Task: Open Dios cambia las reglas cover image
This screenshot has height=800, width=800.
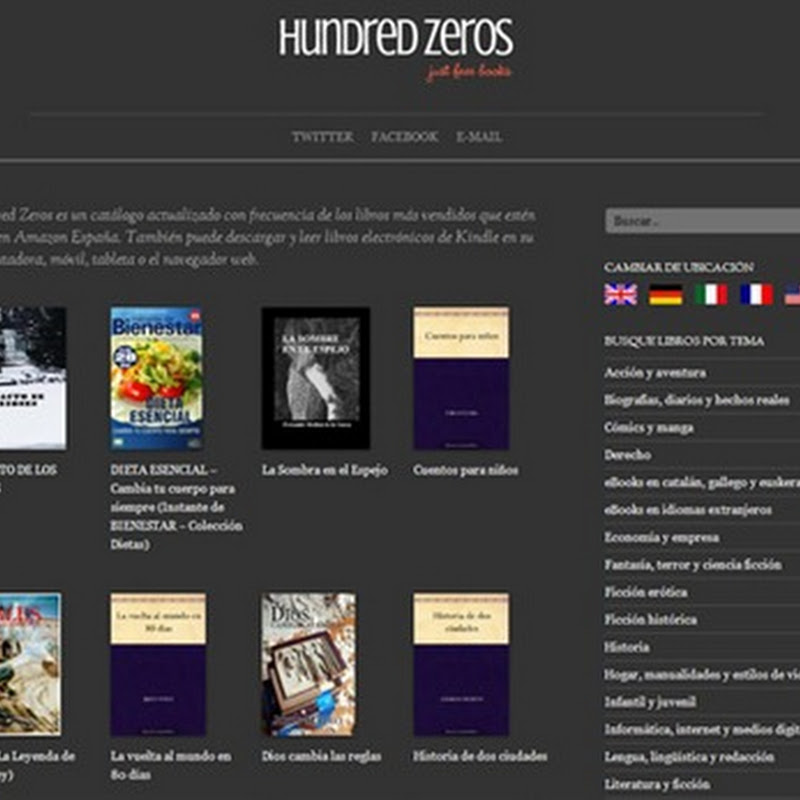Action: pyautogui.click(x=309, y=664)
